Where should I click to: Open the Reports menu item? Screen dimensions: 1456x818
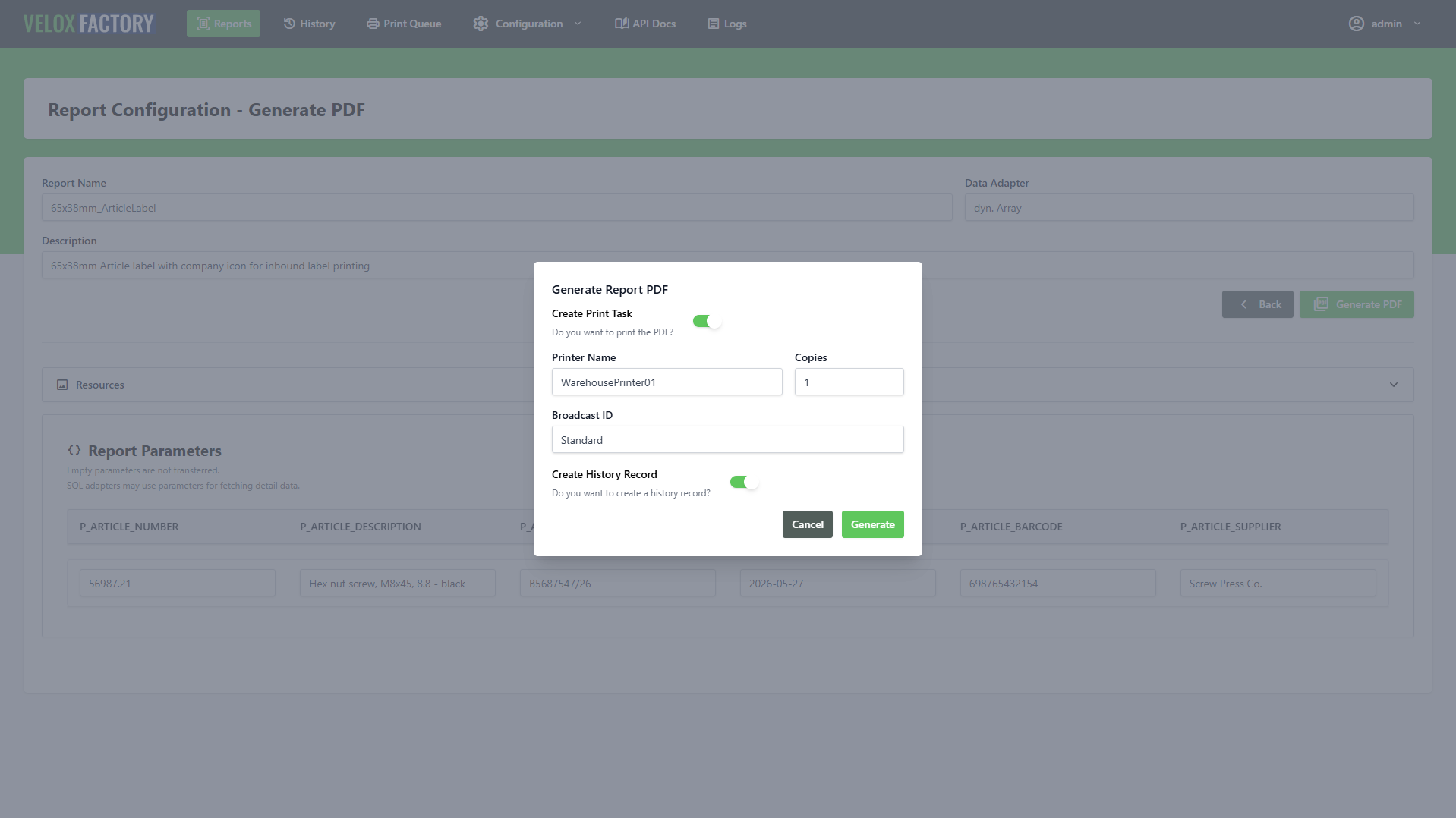coord(223,24)
